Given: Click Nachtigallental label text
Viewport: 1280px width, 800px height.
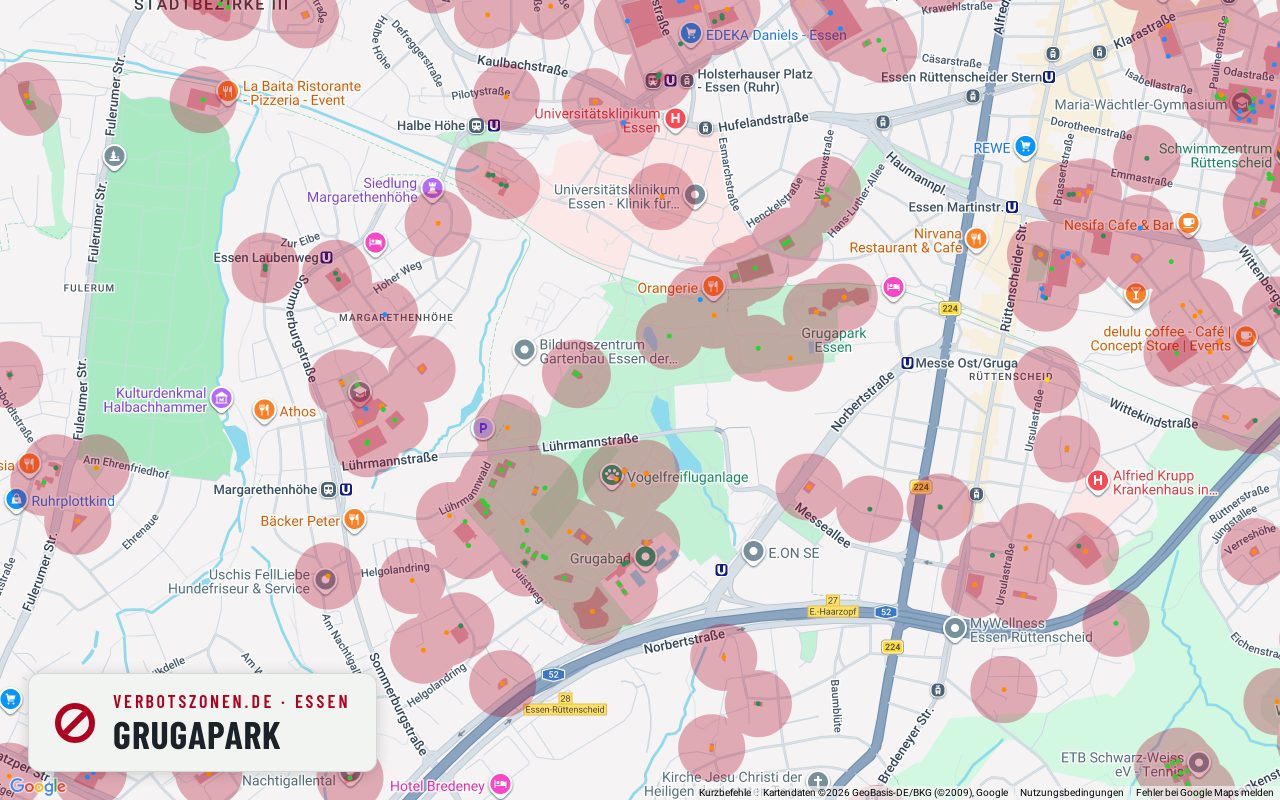Looking at the screenshot, I should [x=289, y=780].
